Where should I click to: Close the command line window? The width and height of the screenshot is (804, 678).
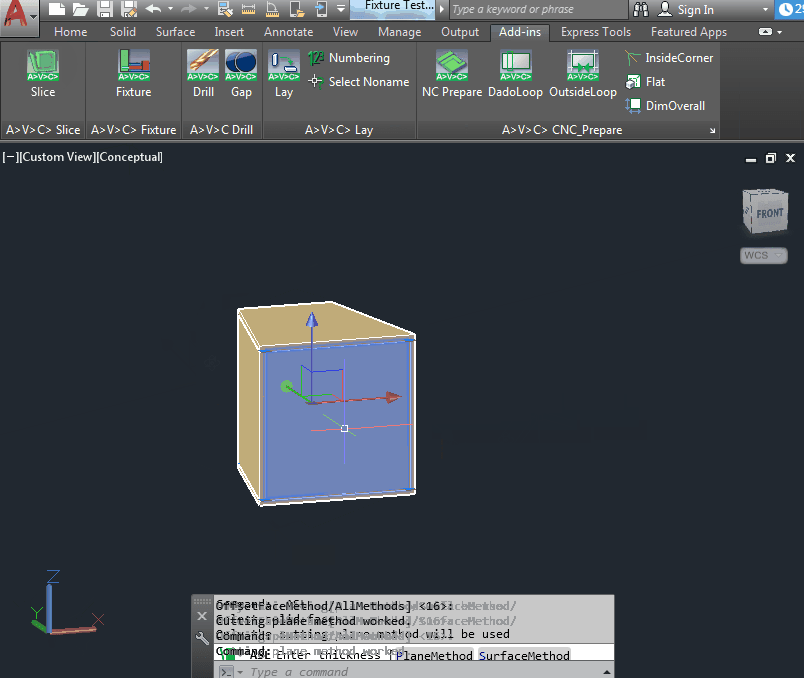point(202,616)
